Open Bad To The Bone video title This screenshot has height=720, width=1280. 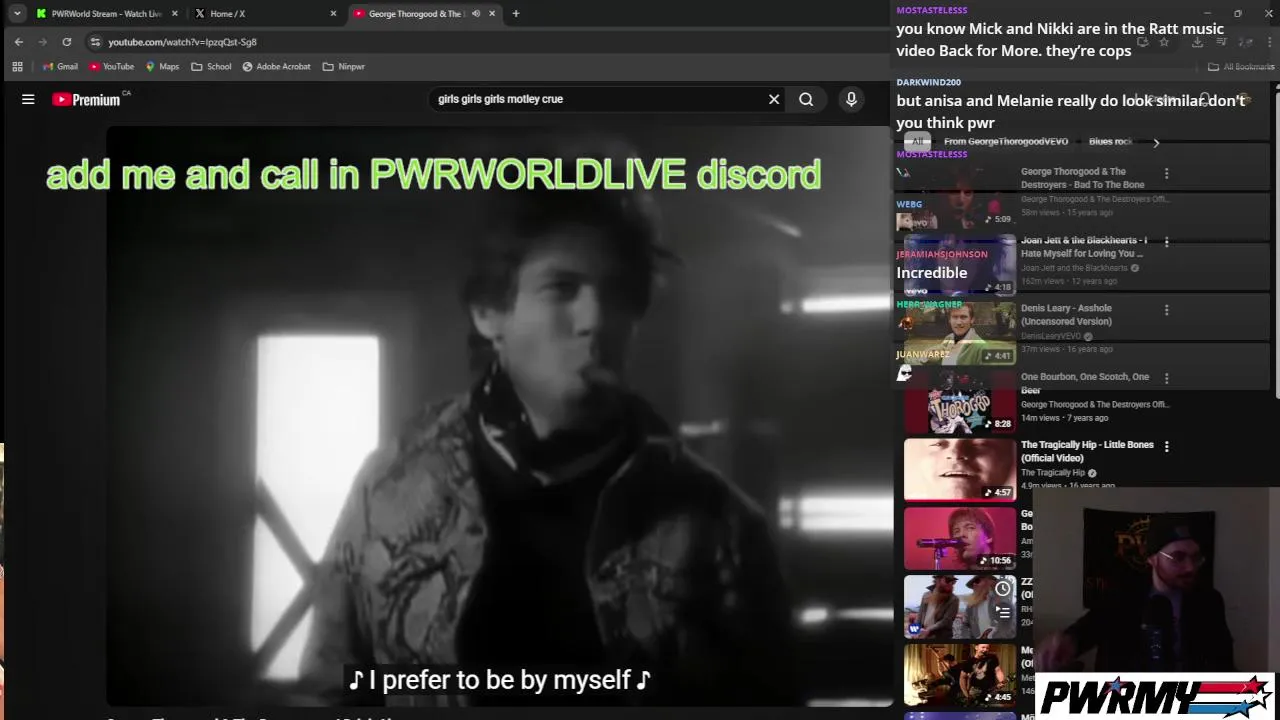[x=1082, y=178]
